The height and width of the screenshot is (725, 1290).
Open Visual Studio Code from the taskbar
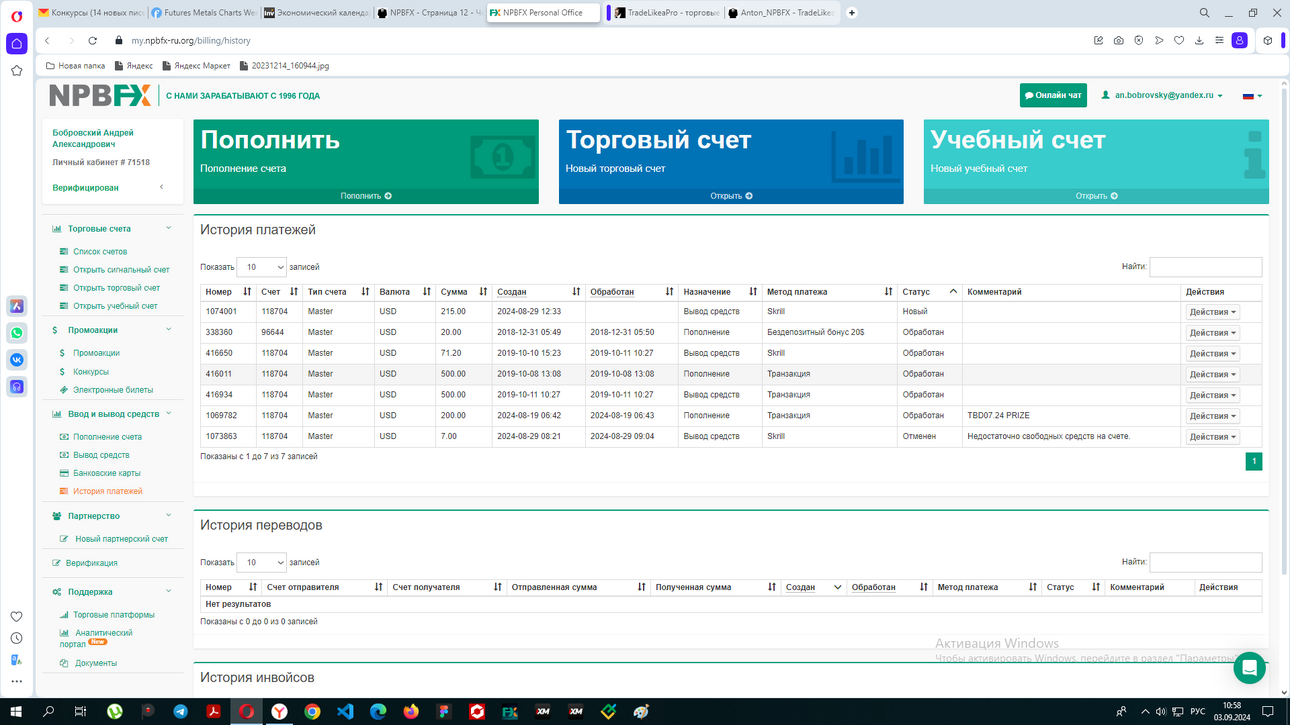345,711
